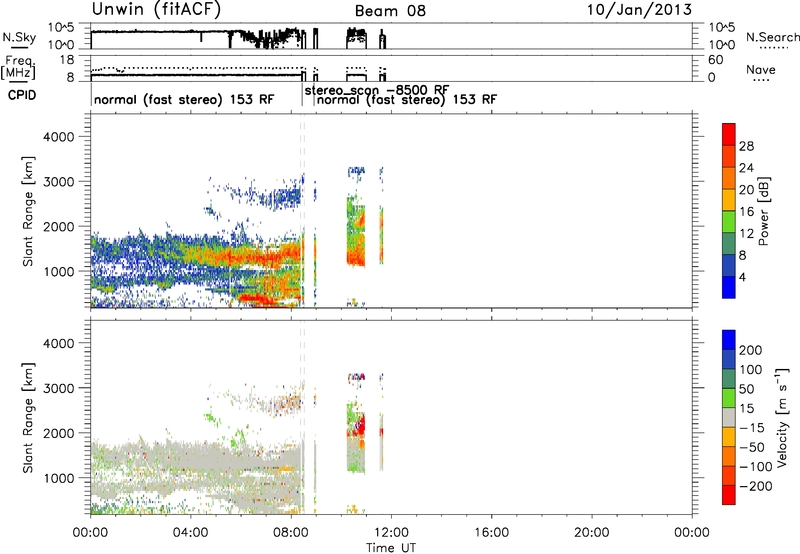Viewport: 800px width, 554px height.
Task: Click the '60' tick on the Nave axis
Action: coord(715,60)
